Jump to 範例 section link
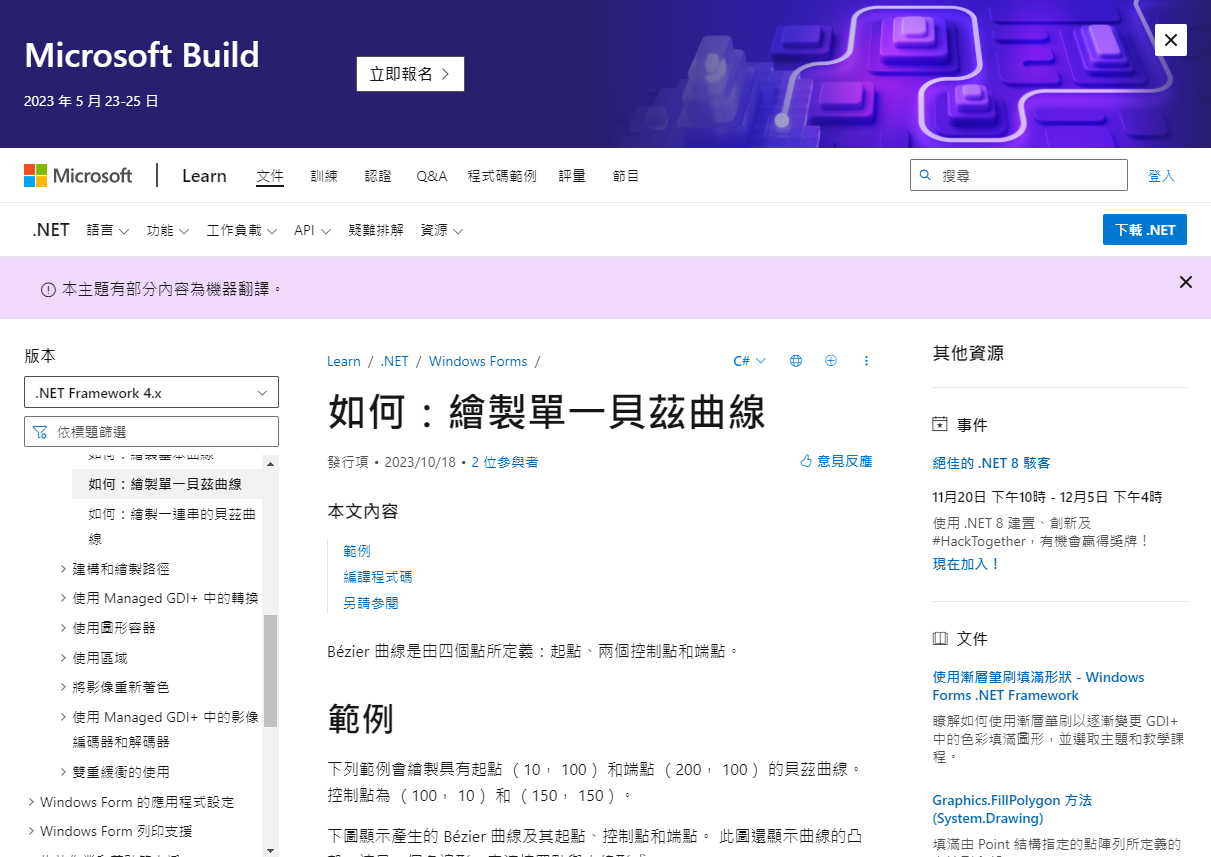This screenshot has width=1211, height=857. (357, 551)
